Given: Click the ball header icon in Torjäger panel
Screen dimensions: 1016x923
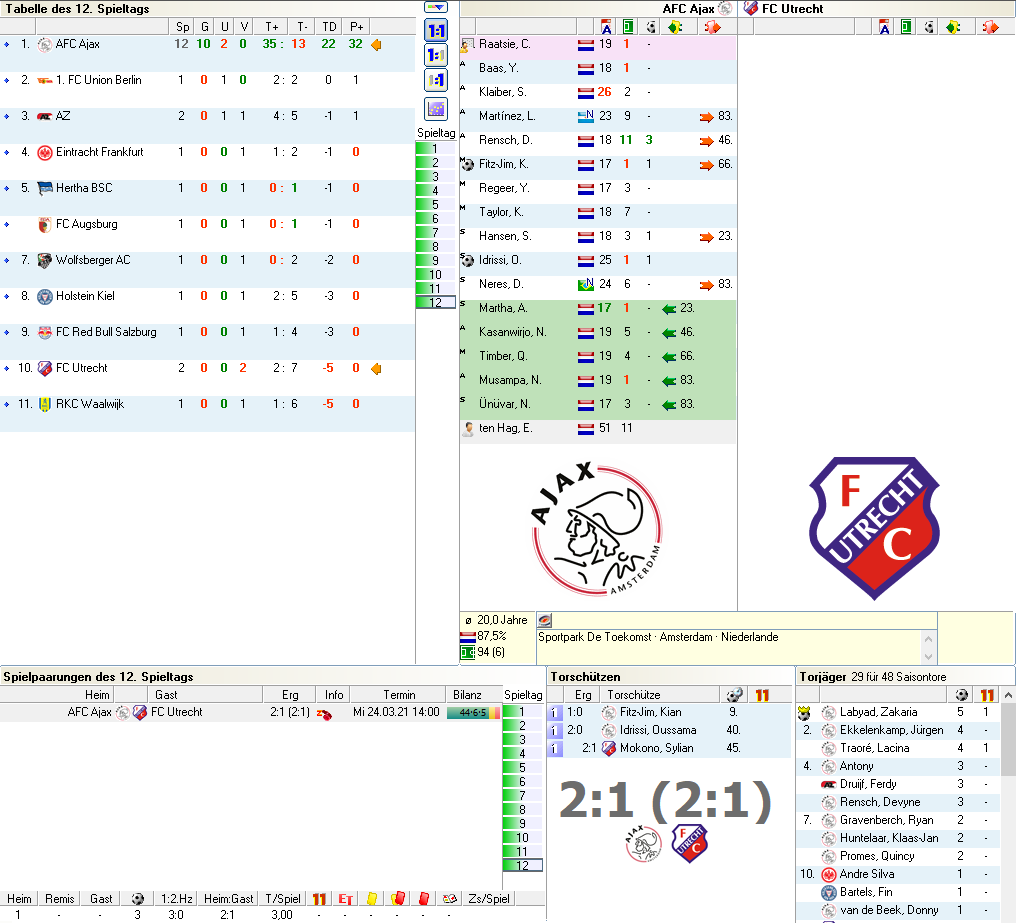Looking at the screenshot, I should pos(962,695).
